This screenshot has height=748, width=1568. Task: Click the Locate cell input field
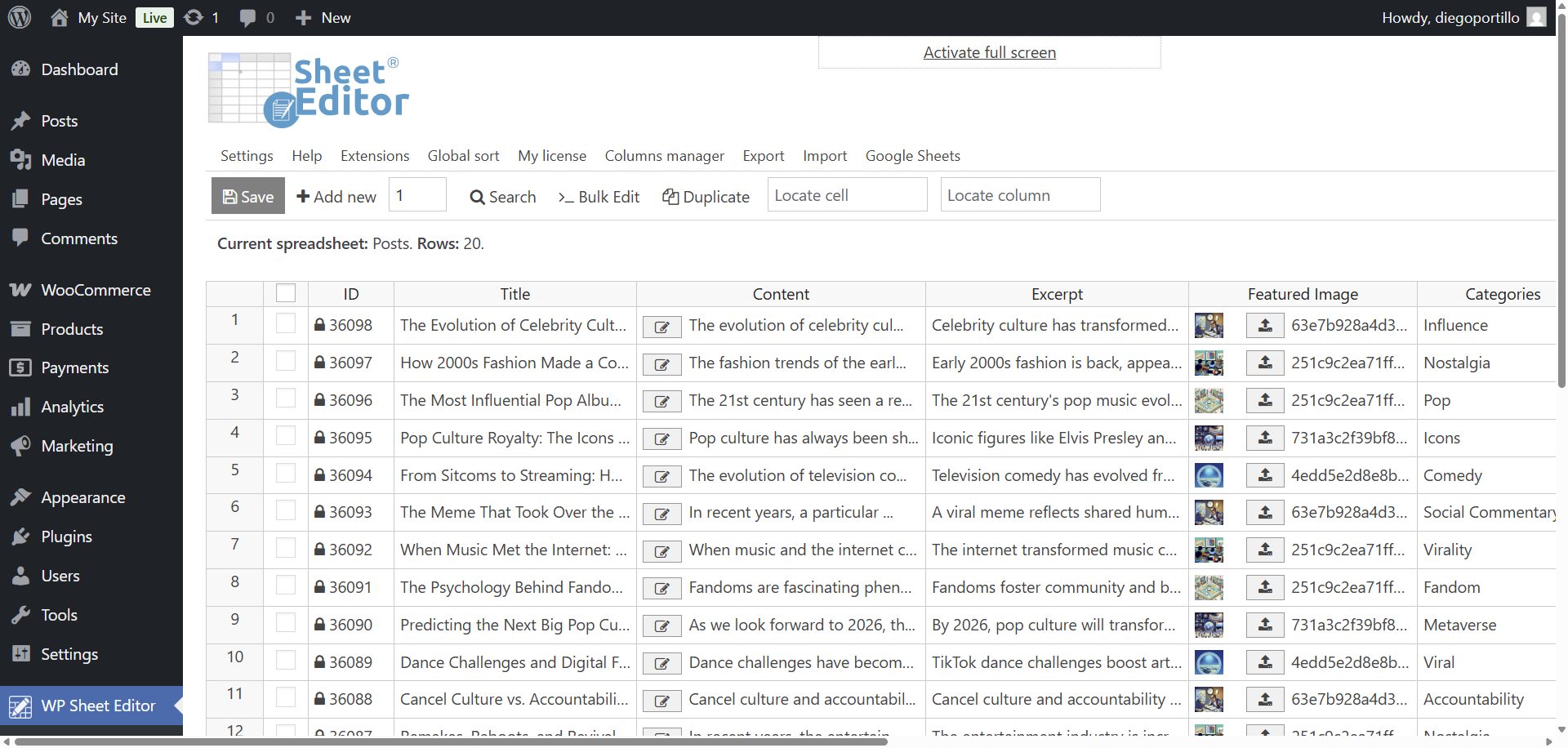847,195
